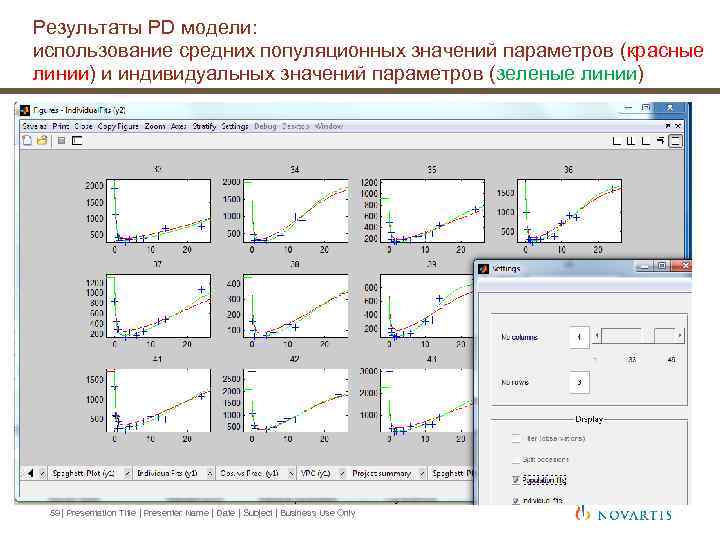Click the subject range slider thumb

(647, 336)
